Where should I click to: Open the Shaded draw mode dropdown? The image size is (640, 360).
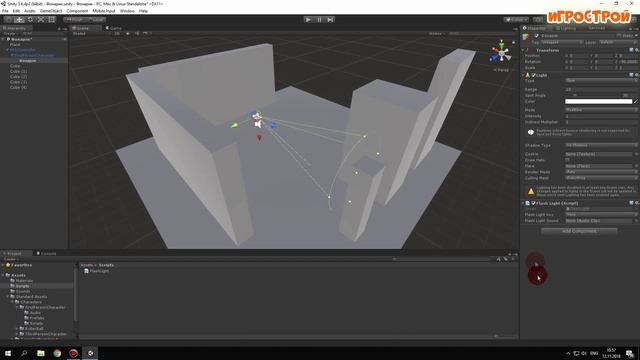pyautogui.click(x=90, y=33)
